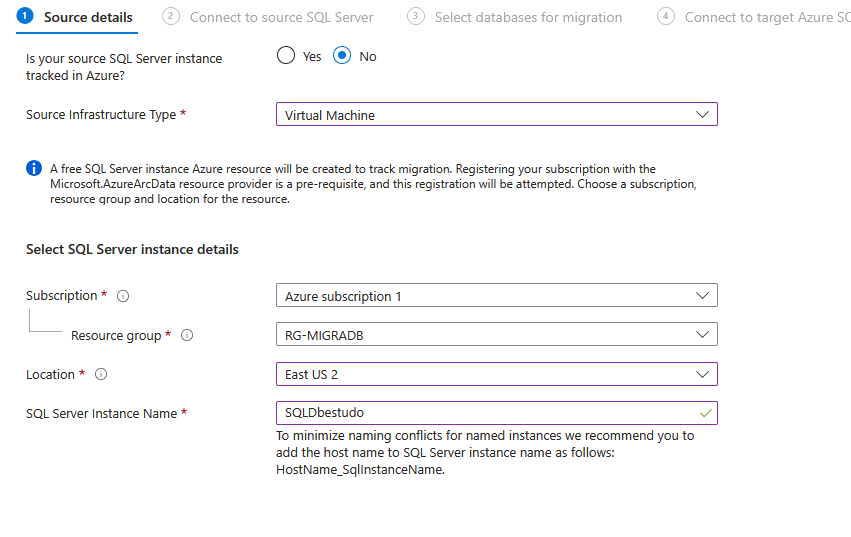Open the Connect to target Azure tab
851x537 pixels.
coord(766,17)
